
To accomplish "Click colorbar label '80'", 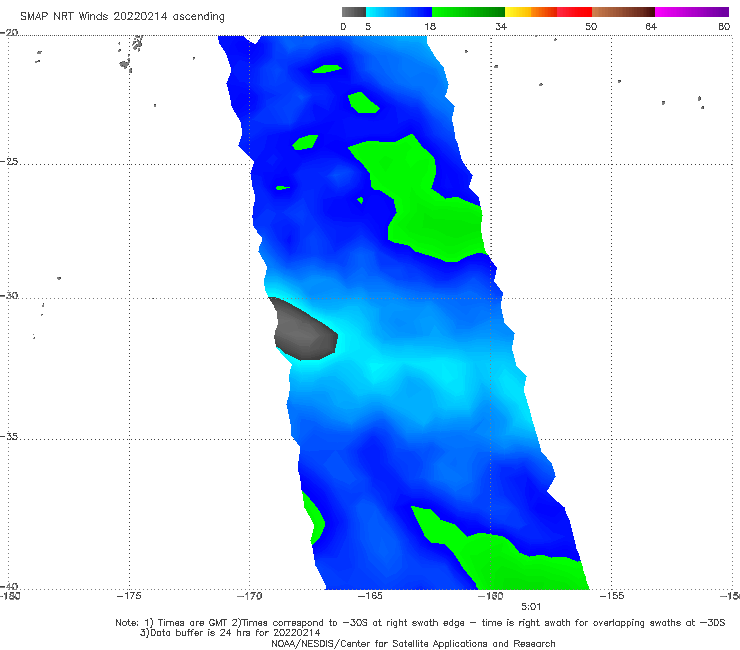I will (x=724, y=27).
